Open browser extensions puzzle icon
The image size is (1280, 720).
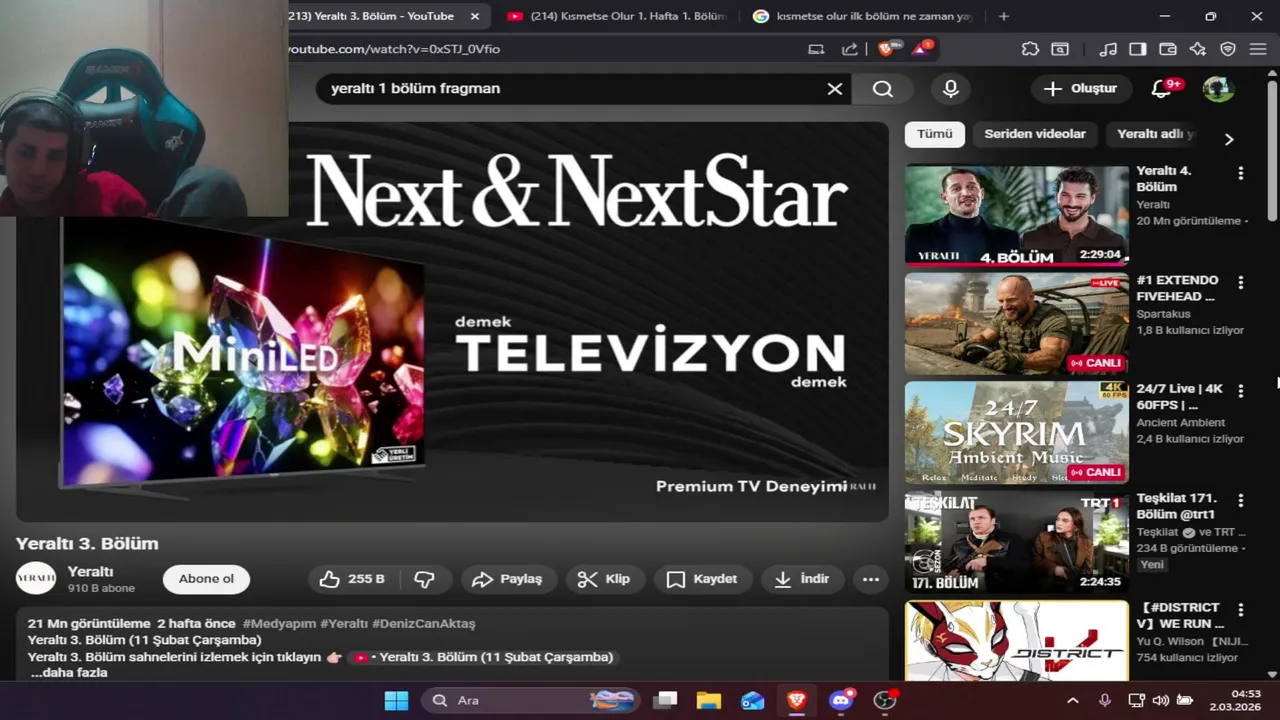click(x=1030, y=49)
